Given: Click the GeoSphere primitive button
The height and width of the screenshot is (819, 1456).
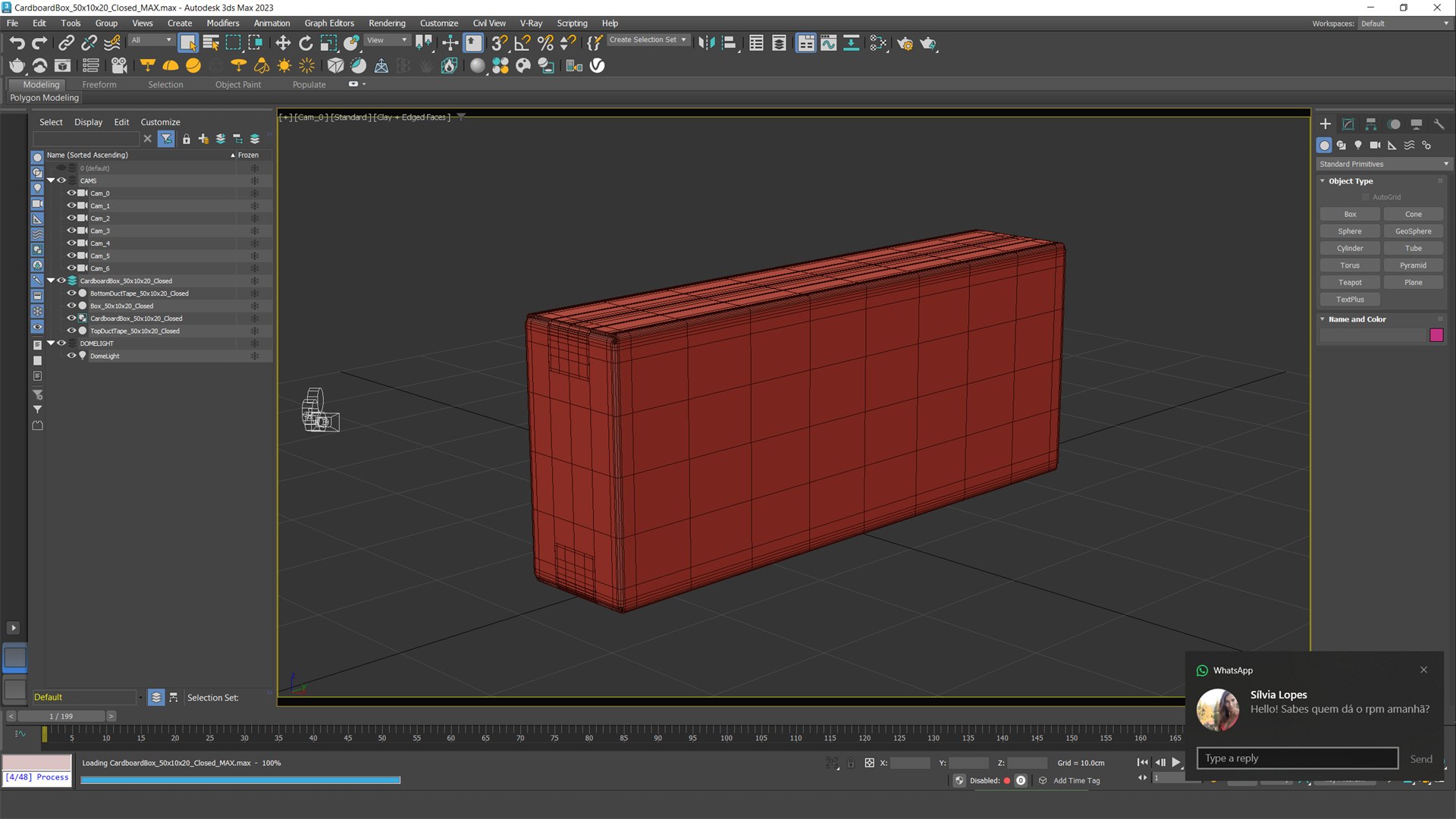Looking at the screenshot, I should [1414, 231].
